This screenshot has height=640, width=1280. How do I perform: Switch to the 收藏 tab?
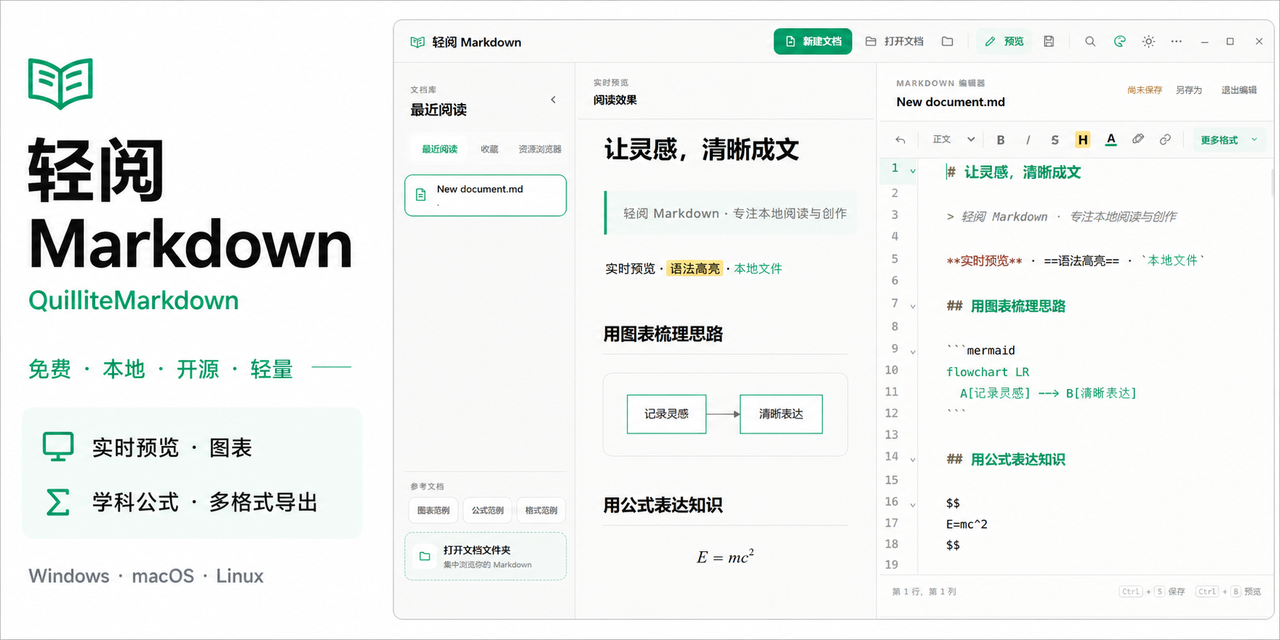click(489, 149)
